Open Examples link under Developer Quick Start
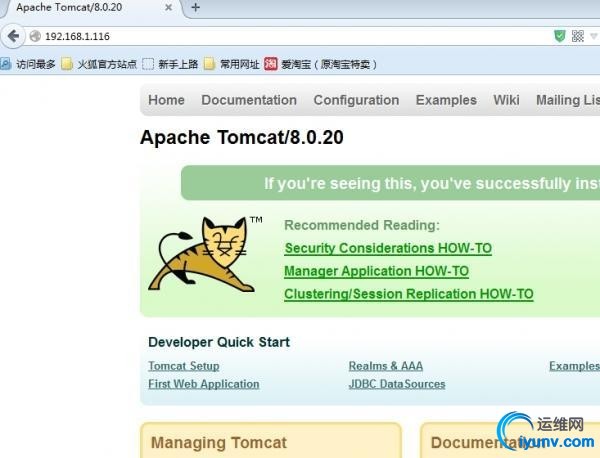 tap(574, 366)
